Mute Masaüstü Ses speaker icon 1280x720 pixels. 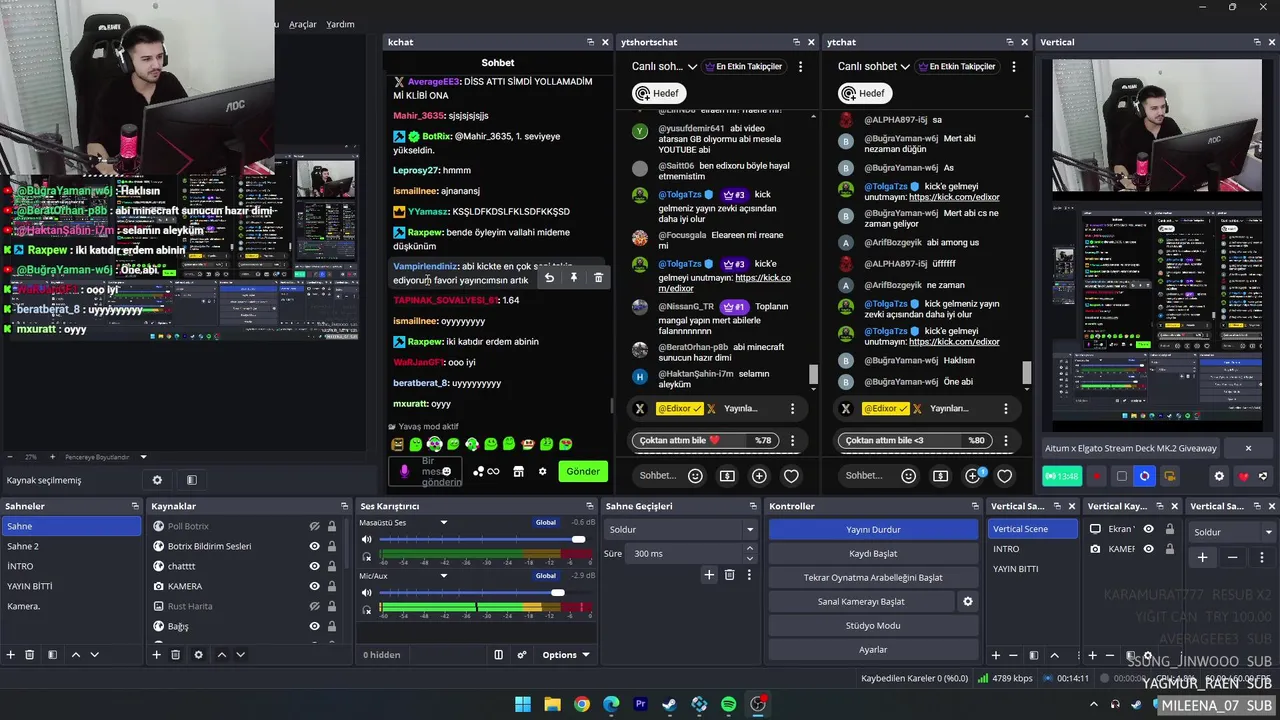coord(367,540)
